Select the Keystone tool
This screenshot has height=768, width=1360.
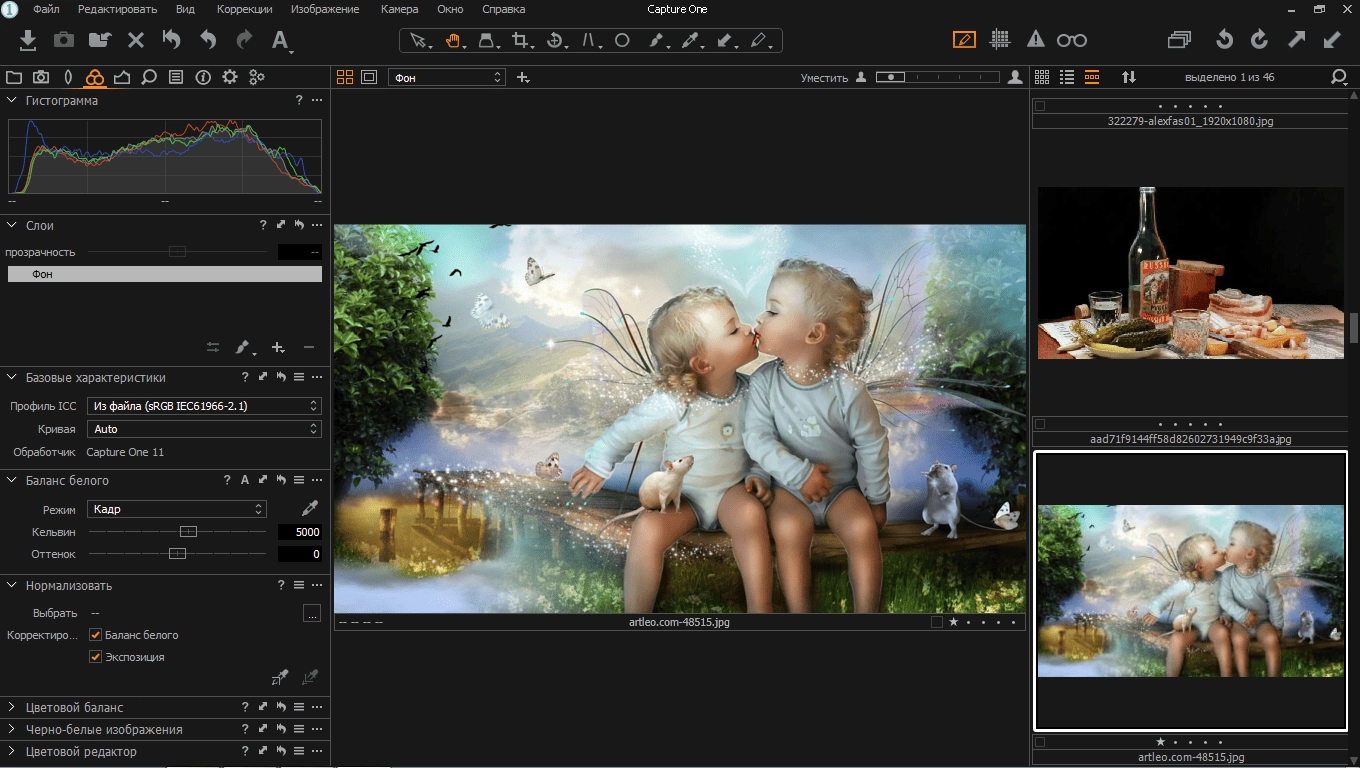pos(589,41)
